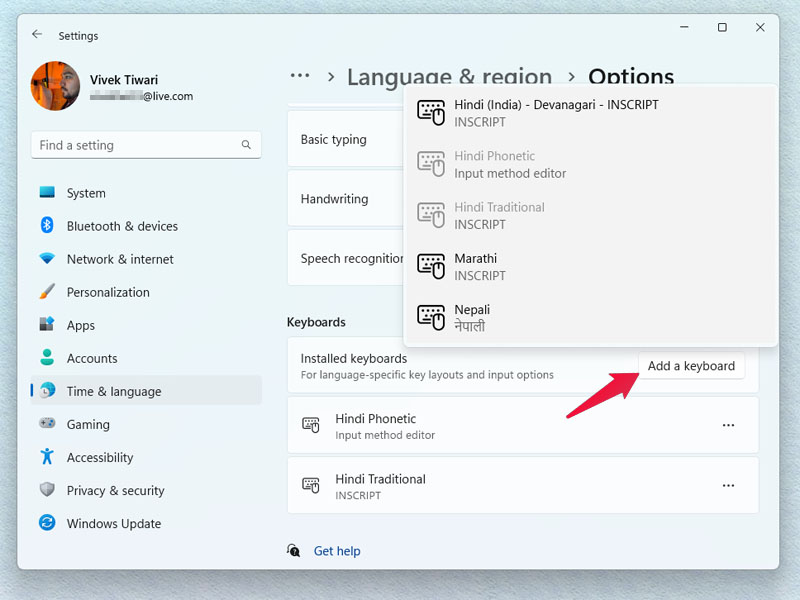This screenshot has width=800, height=600.
Task: Click the Options breadcrumb title
Action: (631, 77)
